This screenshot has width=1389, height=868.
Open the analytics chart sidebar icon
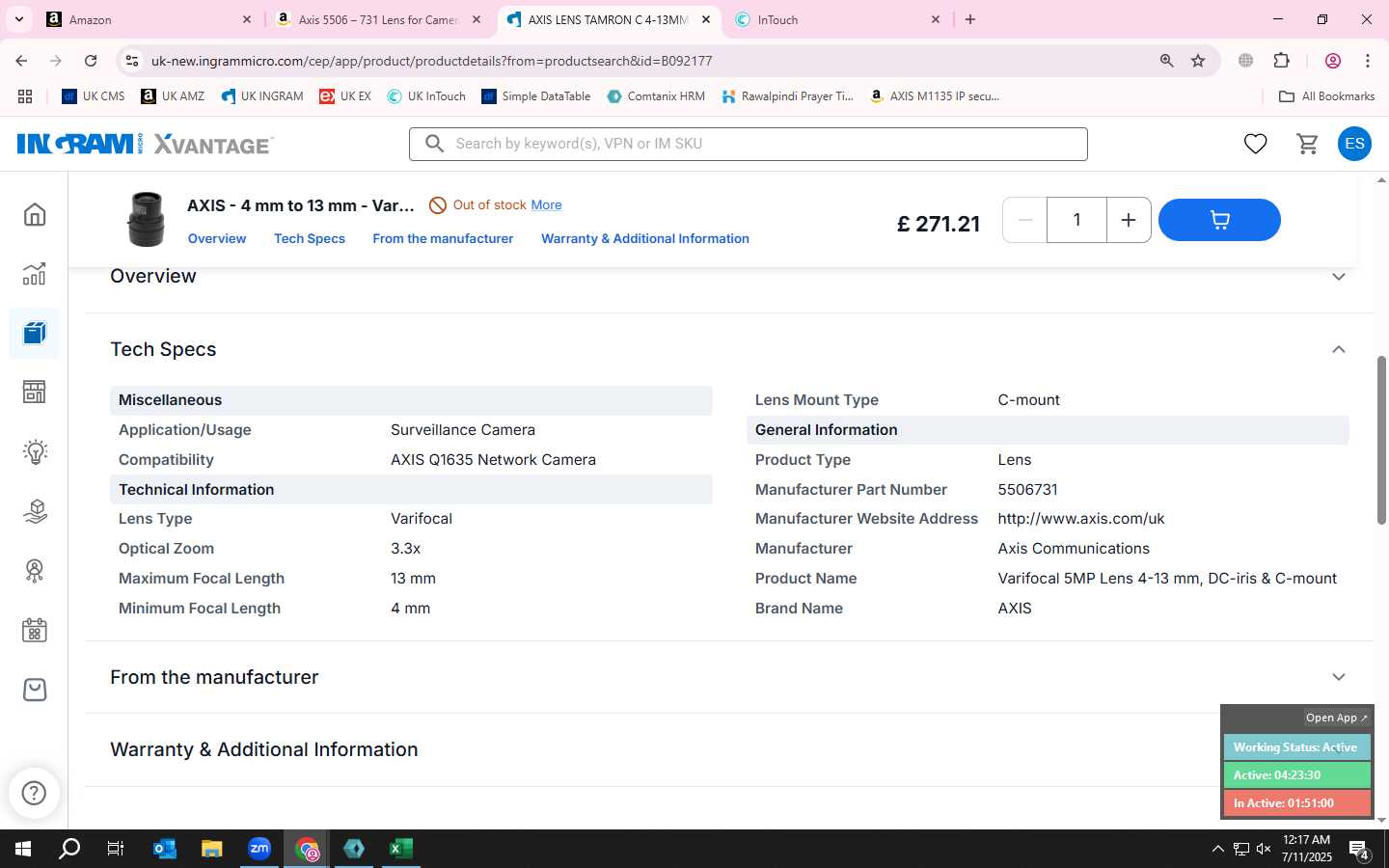35,274
